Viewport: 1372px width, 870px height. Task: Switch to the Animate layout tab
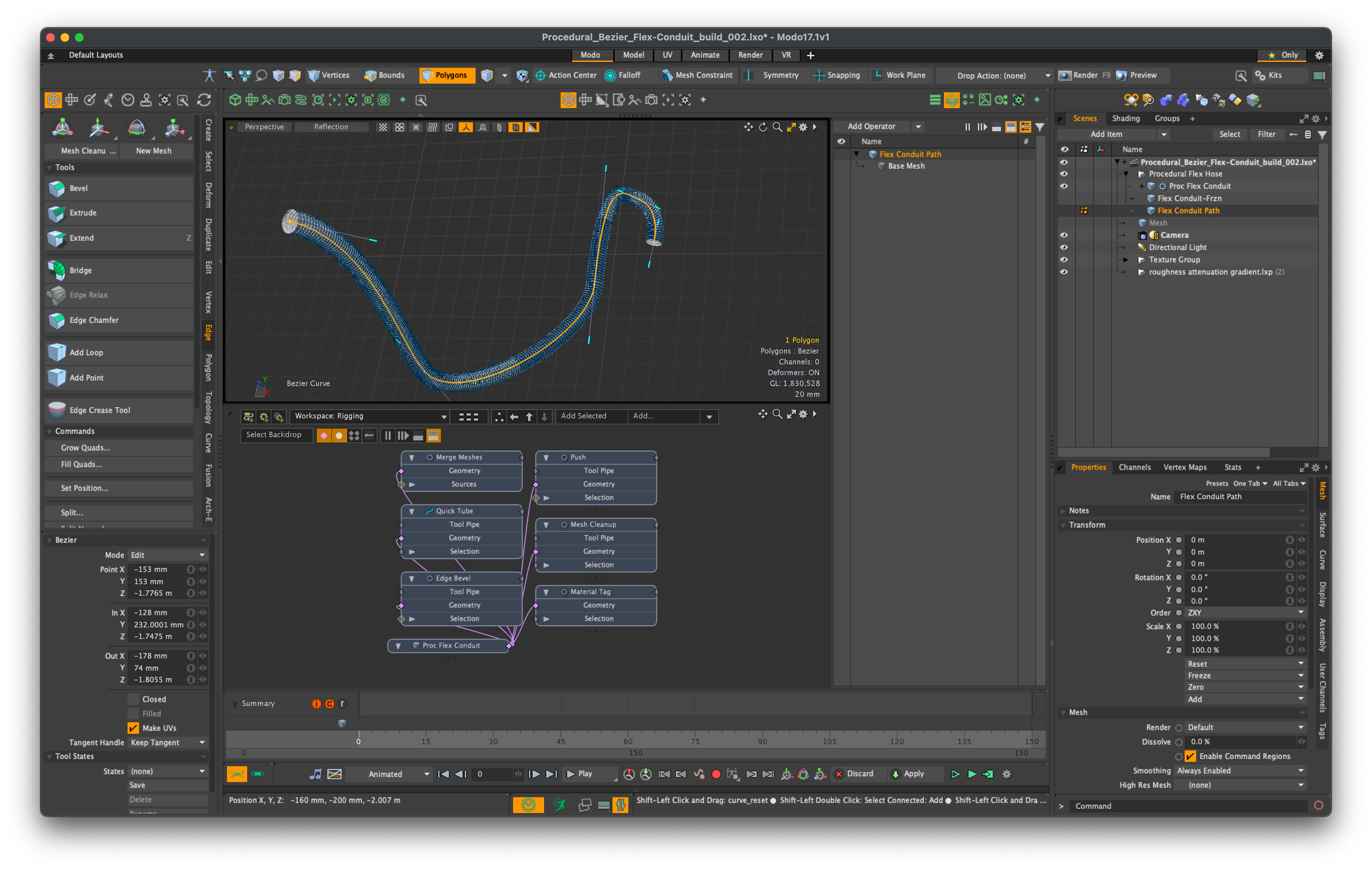705,55
